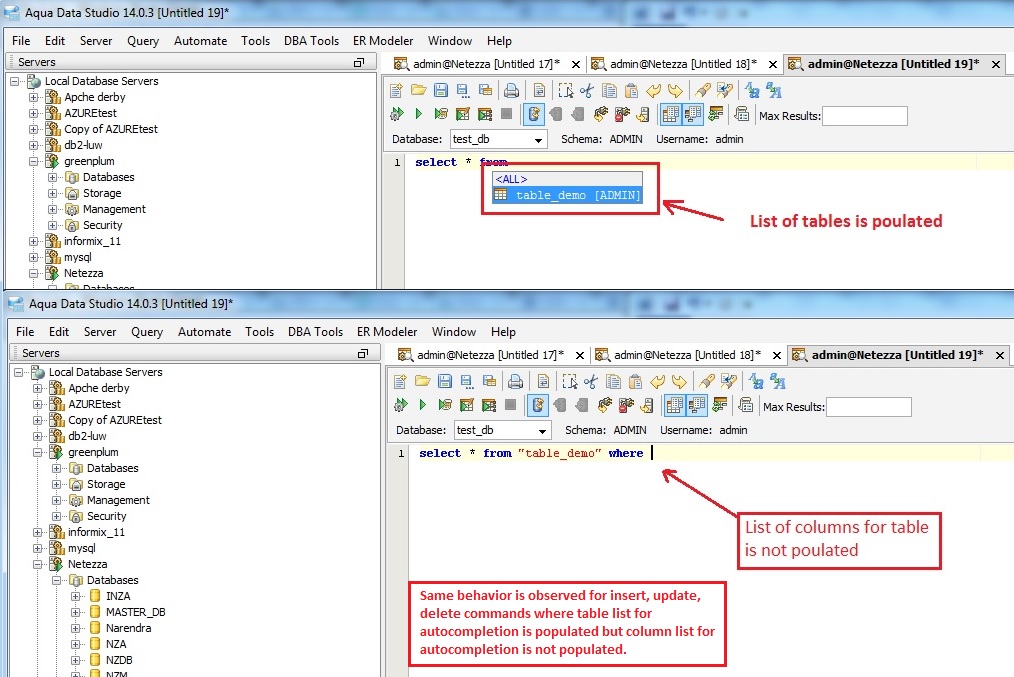This screenshot has width=1014, height=677.
Task: Click Paste clipboard icon in upper window toolbar
Action: 632,91
